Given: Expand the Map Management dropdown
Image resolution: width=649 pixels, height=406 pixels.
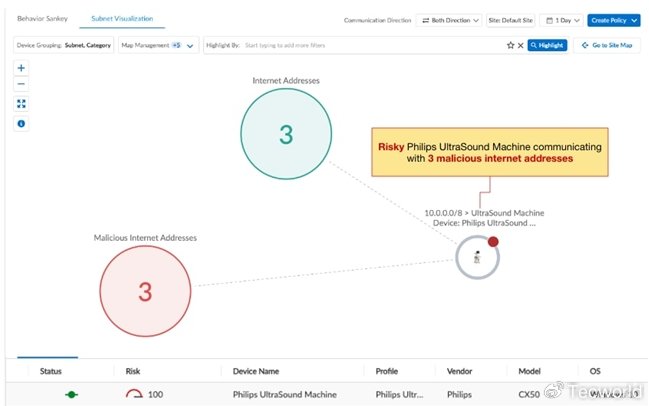Looking at the screenshot, I should click(158, 45).
